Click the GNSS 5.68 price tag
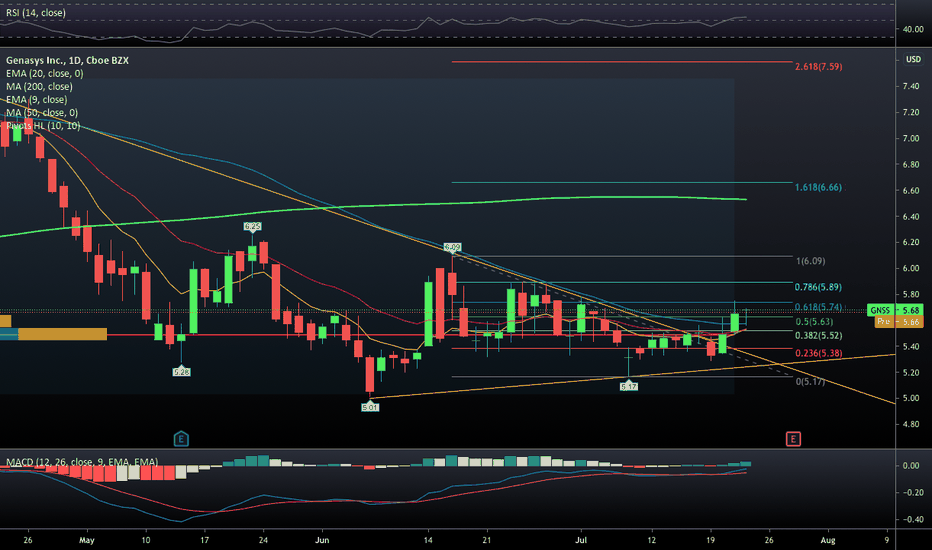 point(895,310)
